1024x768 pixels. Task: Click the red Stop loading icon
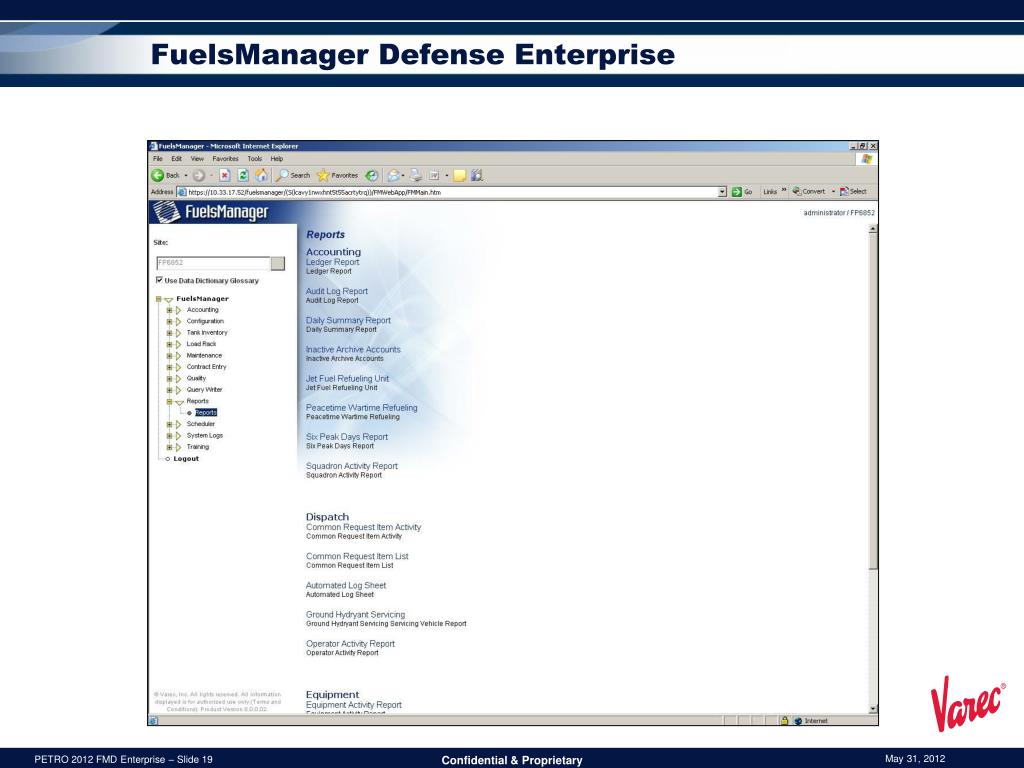pos(225,175)
